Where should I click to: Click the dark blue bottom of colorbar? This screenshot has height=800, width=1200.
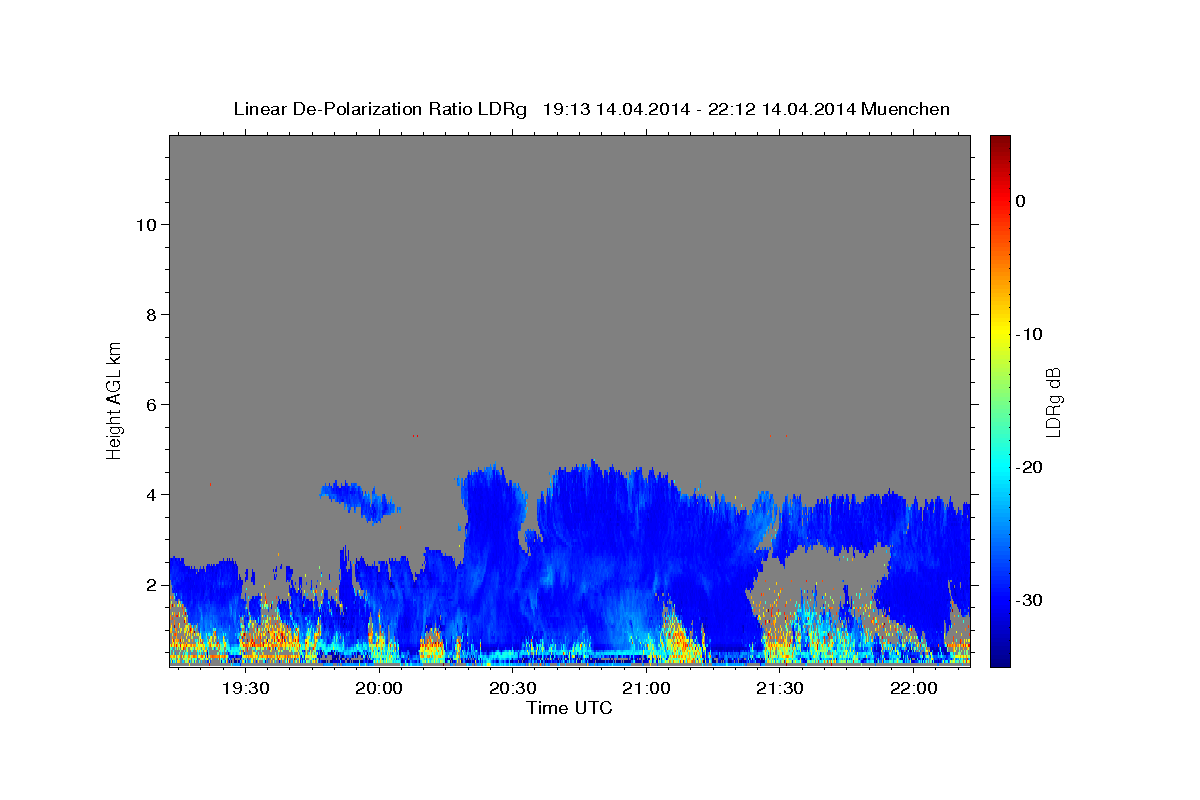click(1000, 658)
